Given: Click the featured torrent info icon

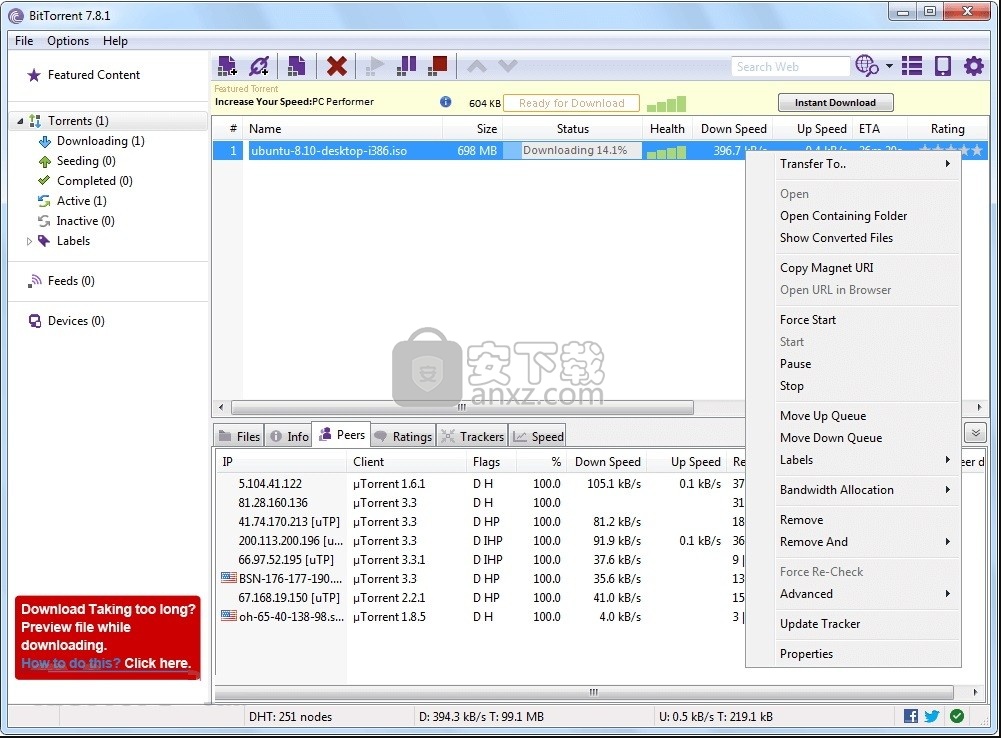Looking at the screenshot, I should point(446,102).
